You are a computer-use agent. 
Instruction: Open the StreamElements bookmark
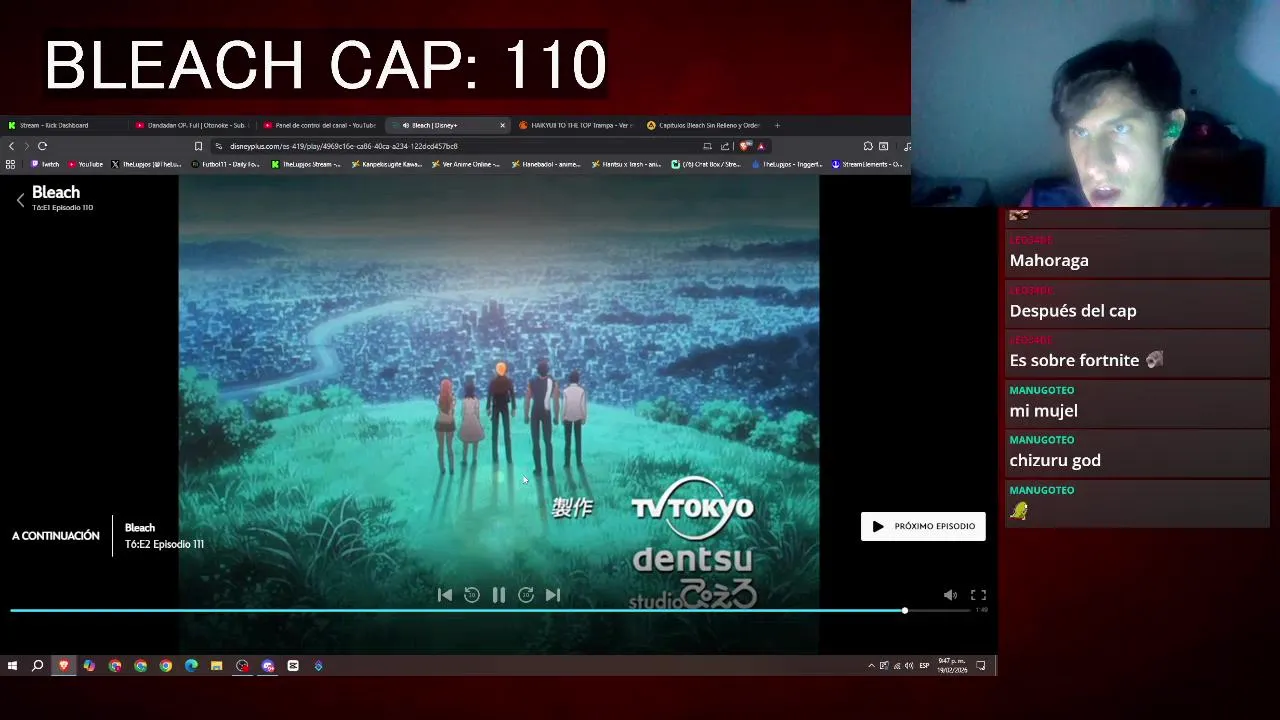point(867,164)
